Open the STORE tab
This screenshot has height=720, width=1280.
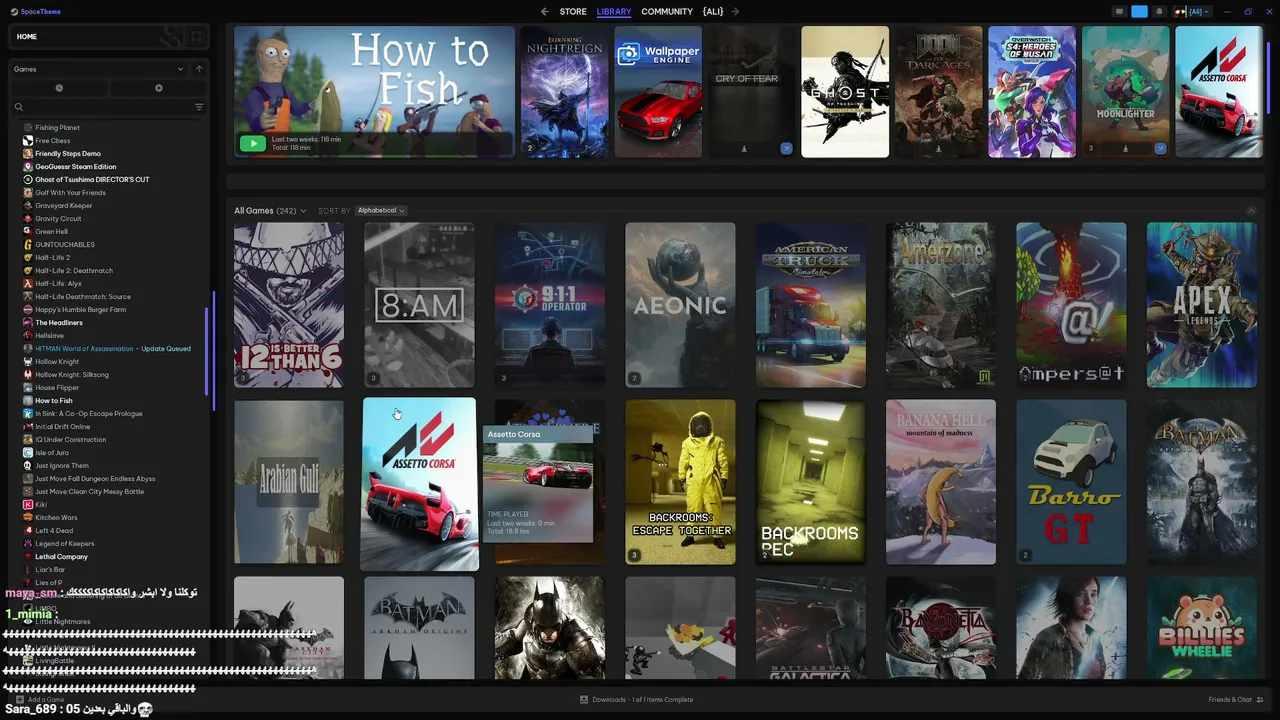point(573,12)
